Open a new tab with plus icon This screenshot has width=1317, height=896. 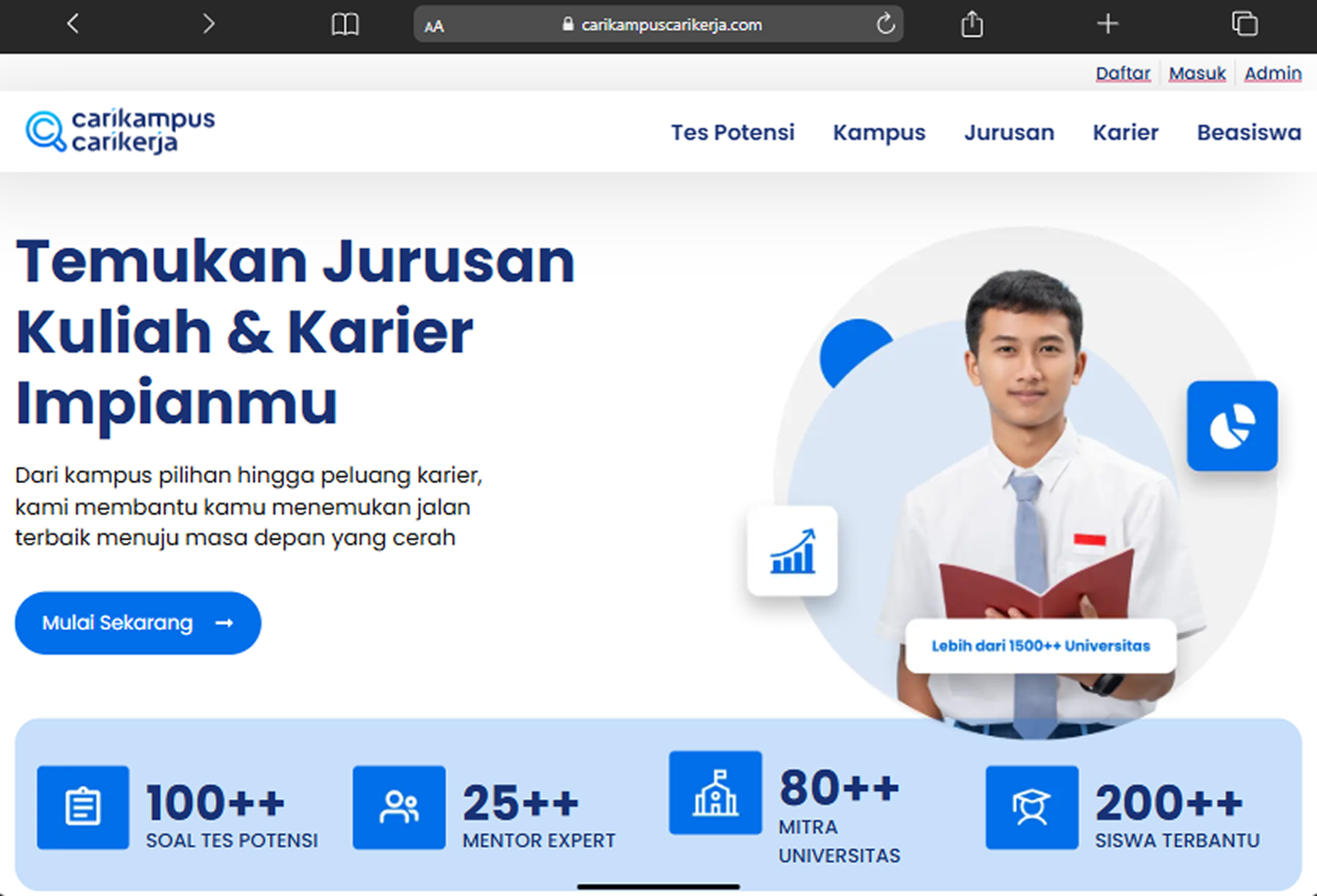(x=1108, y=24)
